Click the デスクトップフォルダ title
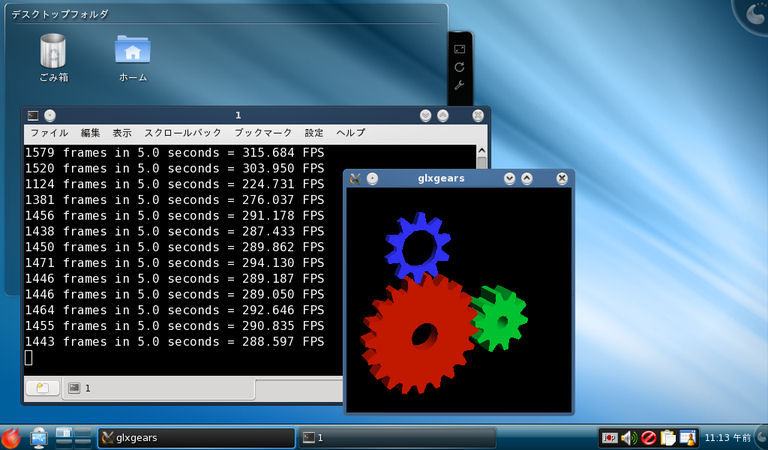Image resolution: width=768 pixels, height=450 pixels. pyautogui.click(x=60, y=15)
